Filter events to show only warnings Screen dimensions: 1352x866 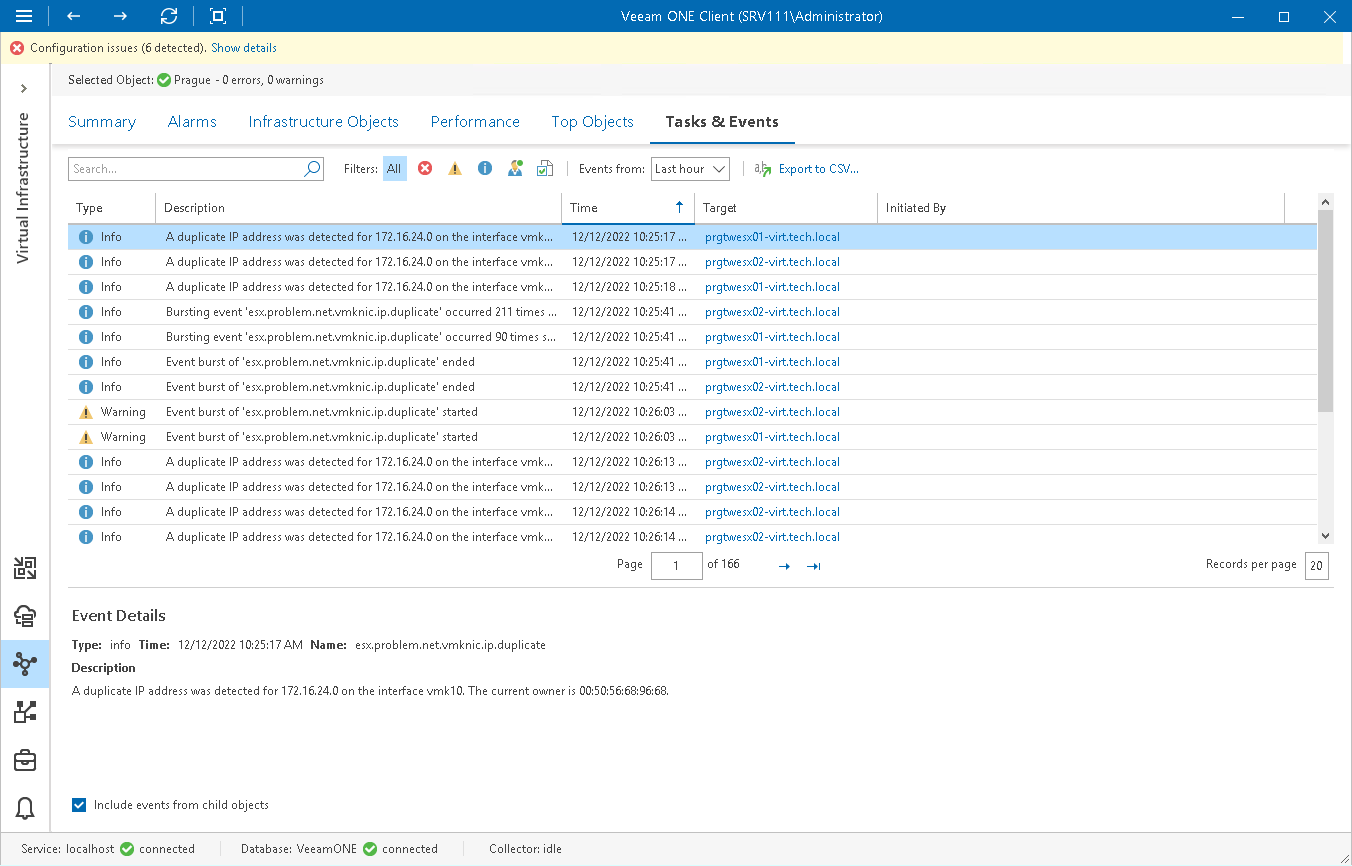point(455,168)
